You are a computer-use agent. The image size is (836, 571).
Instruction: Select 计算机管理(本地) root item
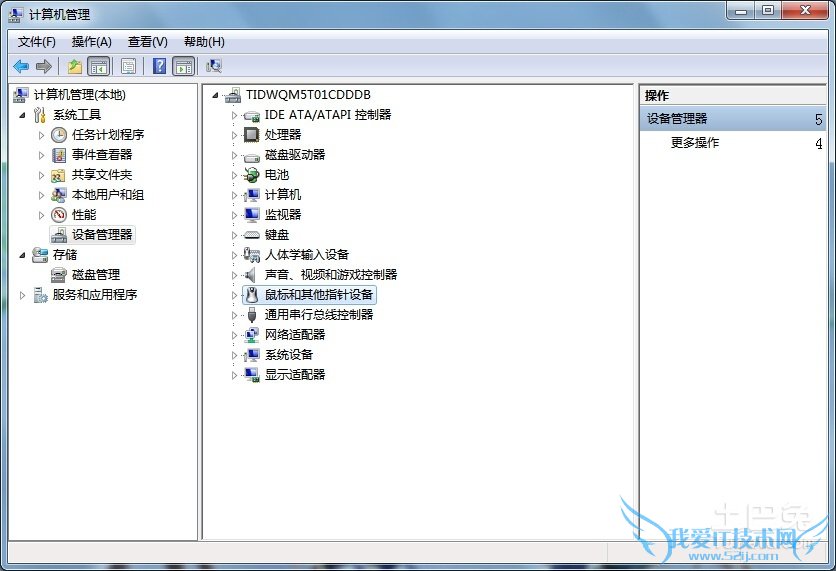(79, 95)
